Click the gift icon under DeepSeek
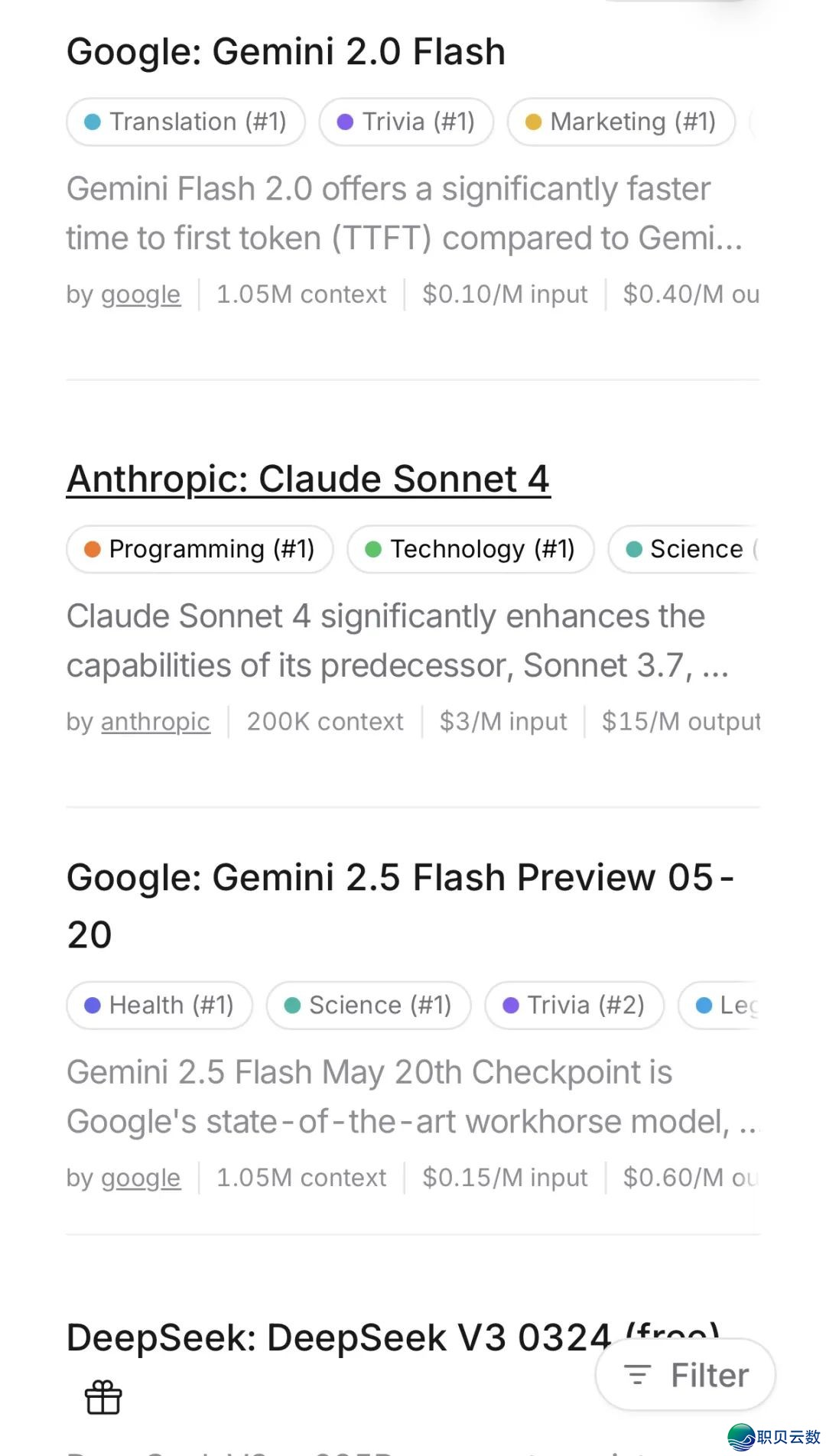The width and height of the screenshot is (826, 1456). [x=103, y=1397]
